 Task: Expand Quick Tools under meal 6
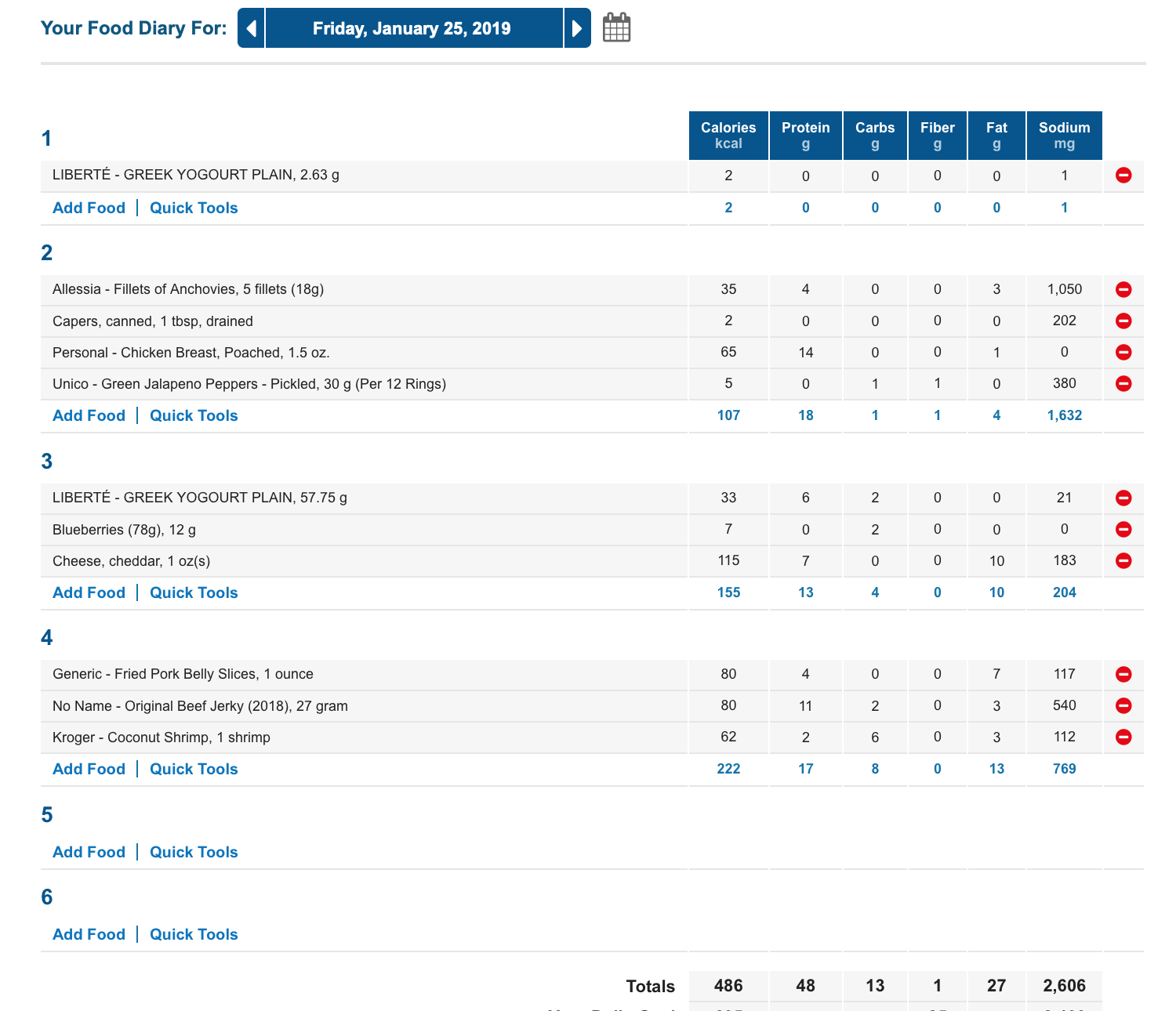coord(194,934)
